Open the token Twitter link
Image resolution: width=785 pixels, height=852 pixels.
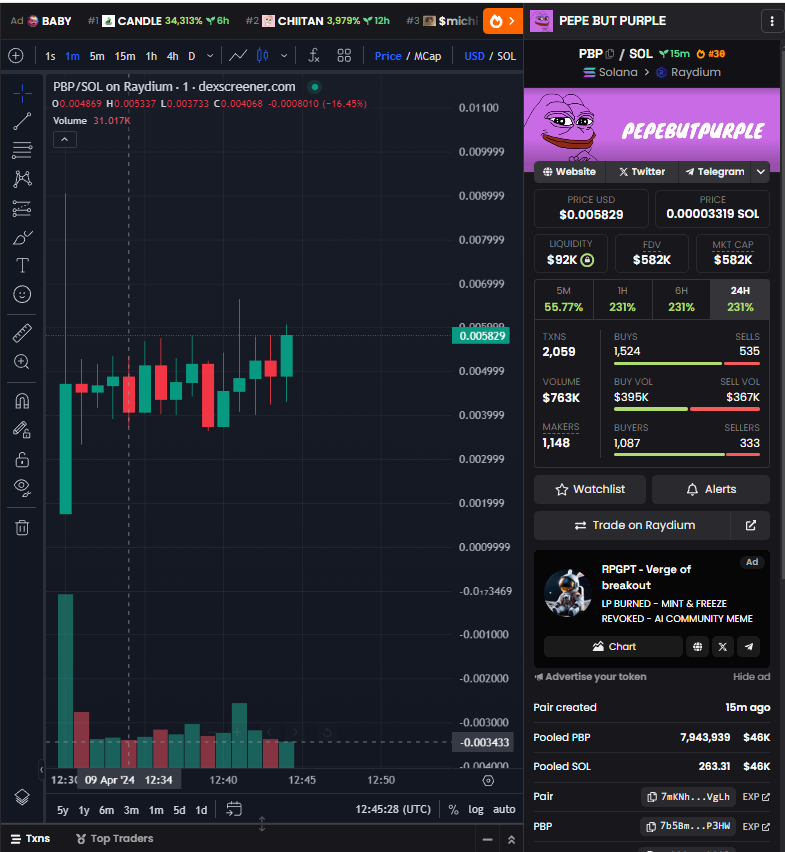point(642,172)
